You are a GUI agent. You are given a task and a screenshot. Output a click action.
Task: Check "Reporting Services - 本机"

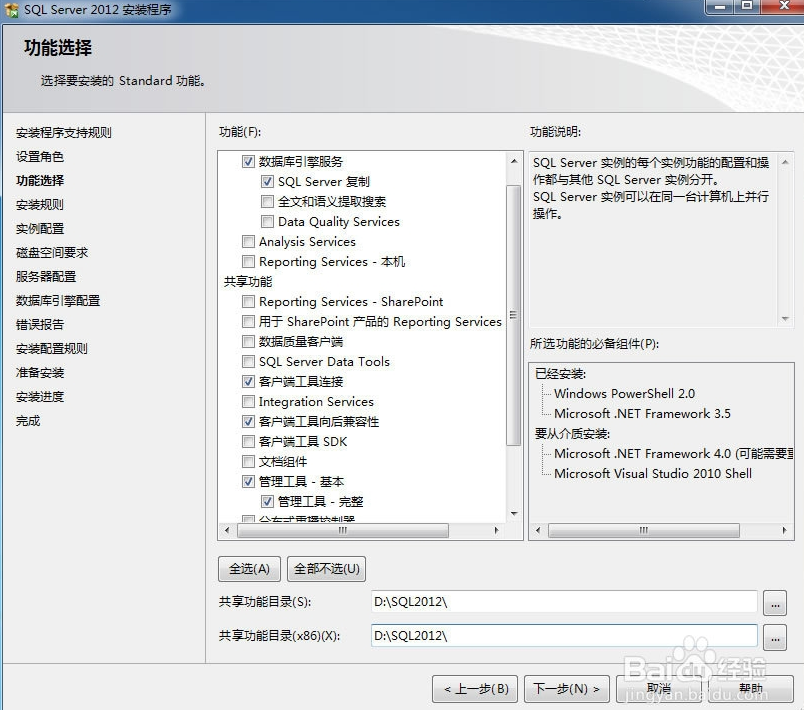point(248,261)
